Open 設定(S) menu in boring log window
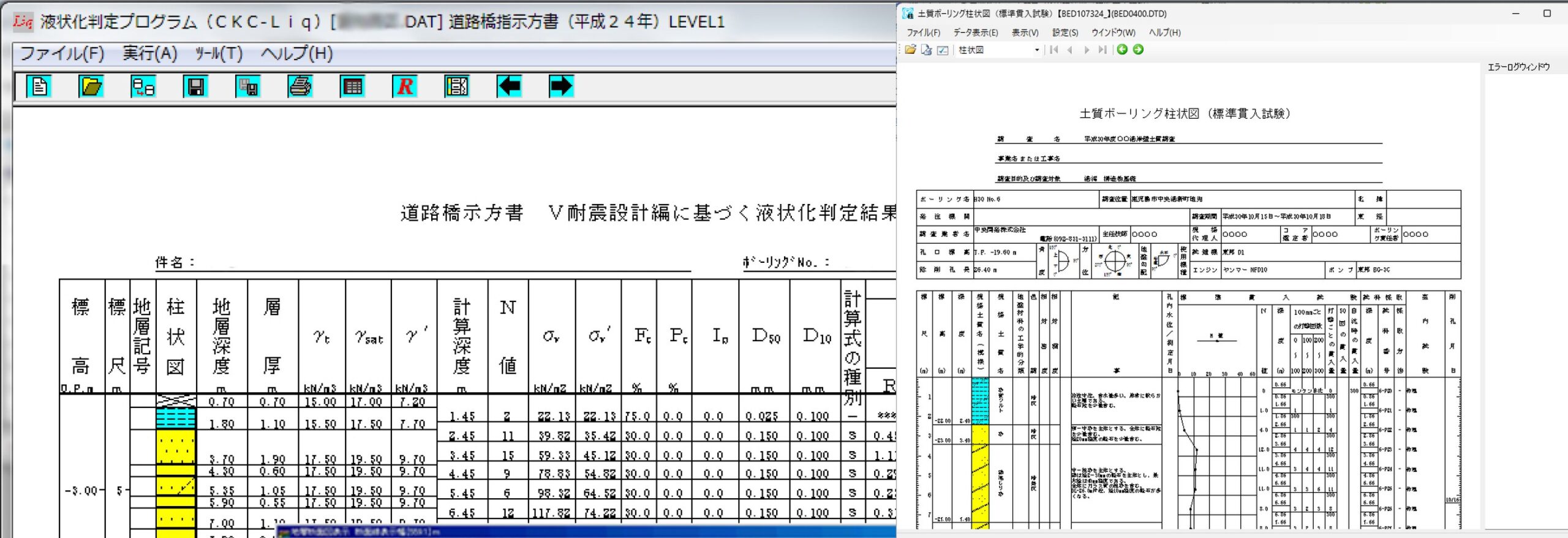The height and width of the screenshot is (538, 1568). 1065,32
